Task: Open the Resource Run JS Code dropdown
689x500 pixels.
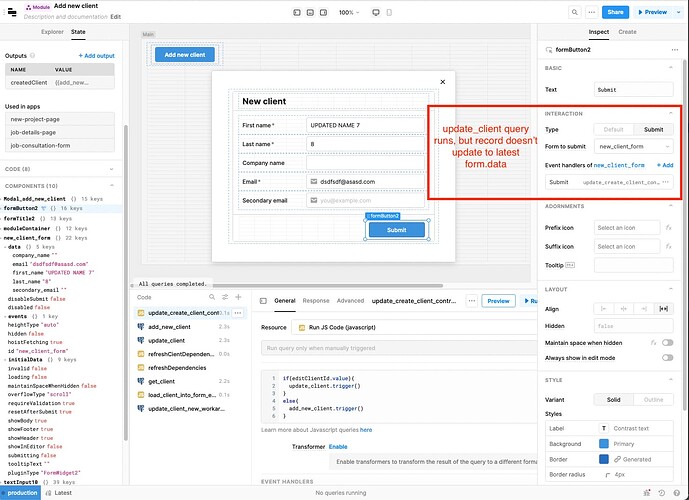Action: pos(414,327)
